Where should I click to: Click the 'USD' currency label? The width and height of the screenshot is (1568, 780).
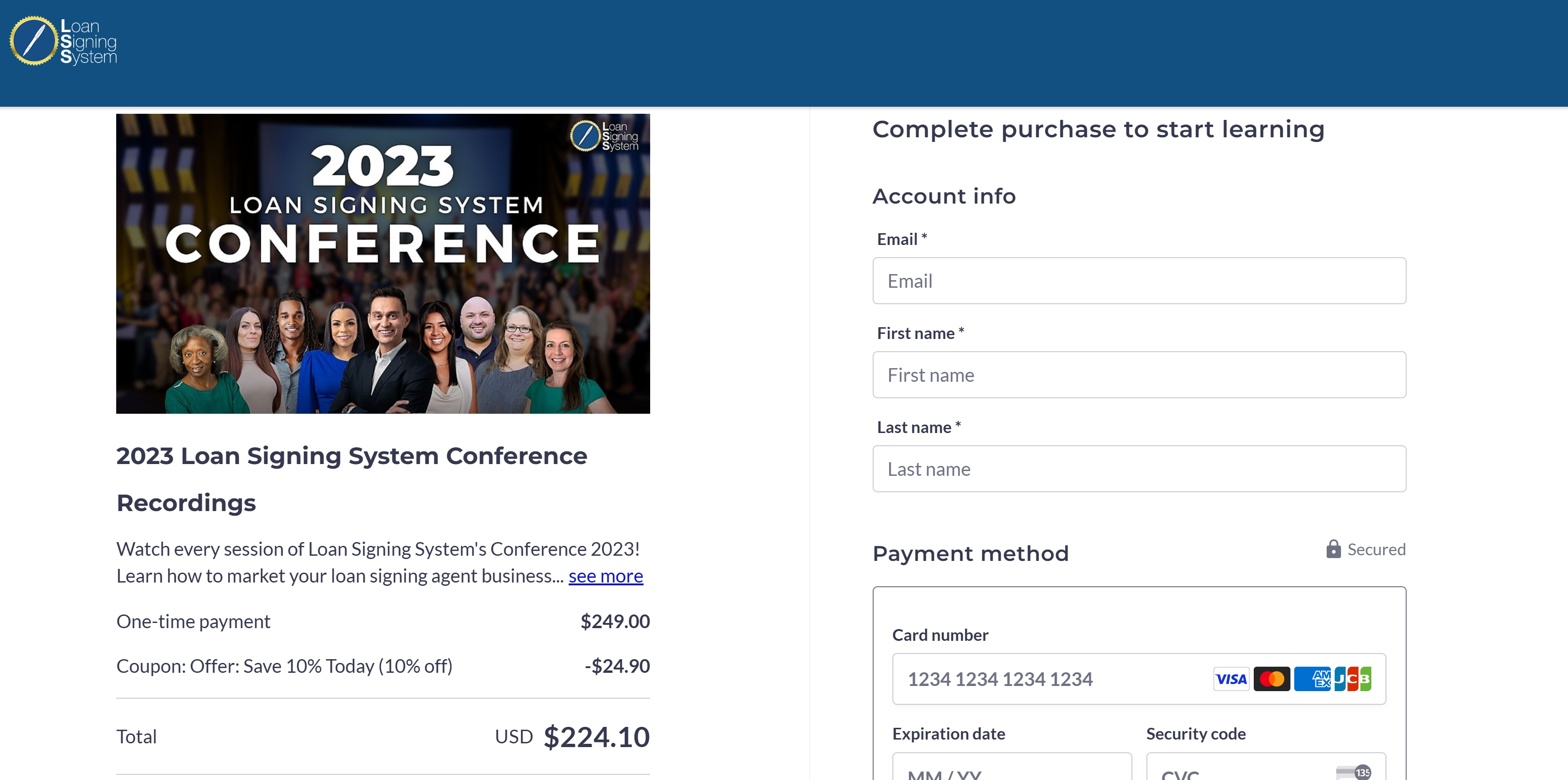tap(514, 736)
